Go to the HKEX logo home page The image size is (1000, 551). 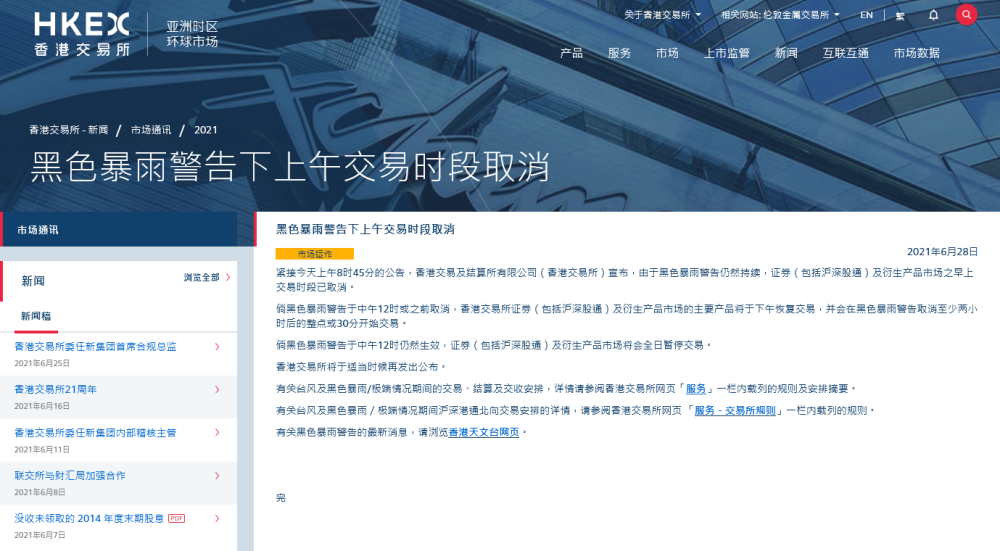[x=82, y=34]
